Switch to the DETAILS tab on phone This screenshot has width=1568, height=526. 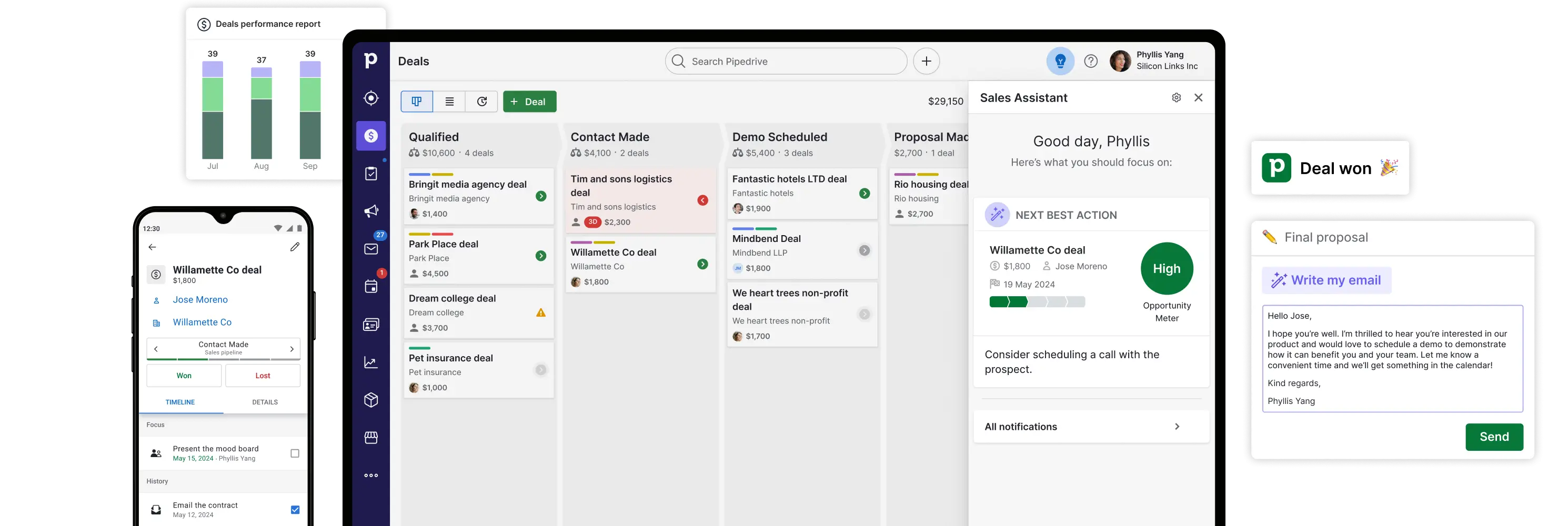pyautogui.click(x=264, y=402)
